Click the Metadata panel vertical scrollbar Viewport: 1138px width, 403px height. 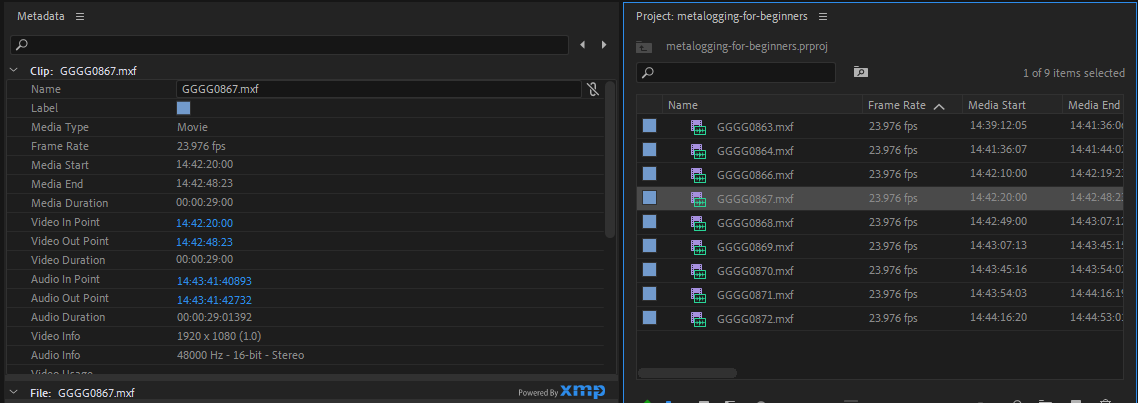pyautogui.click(x=610, y=160)
